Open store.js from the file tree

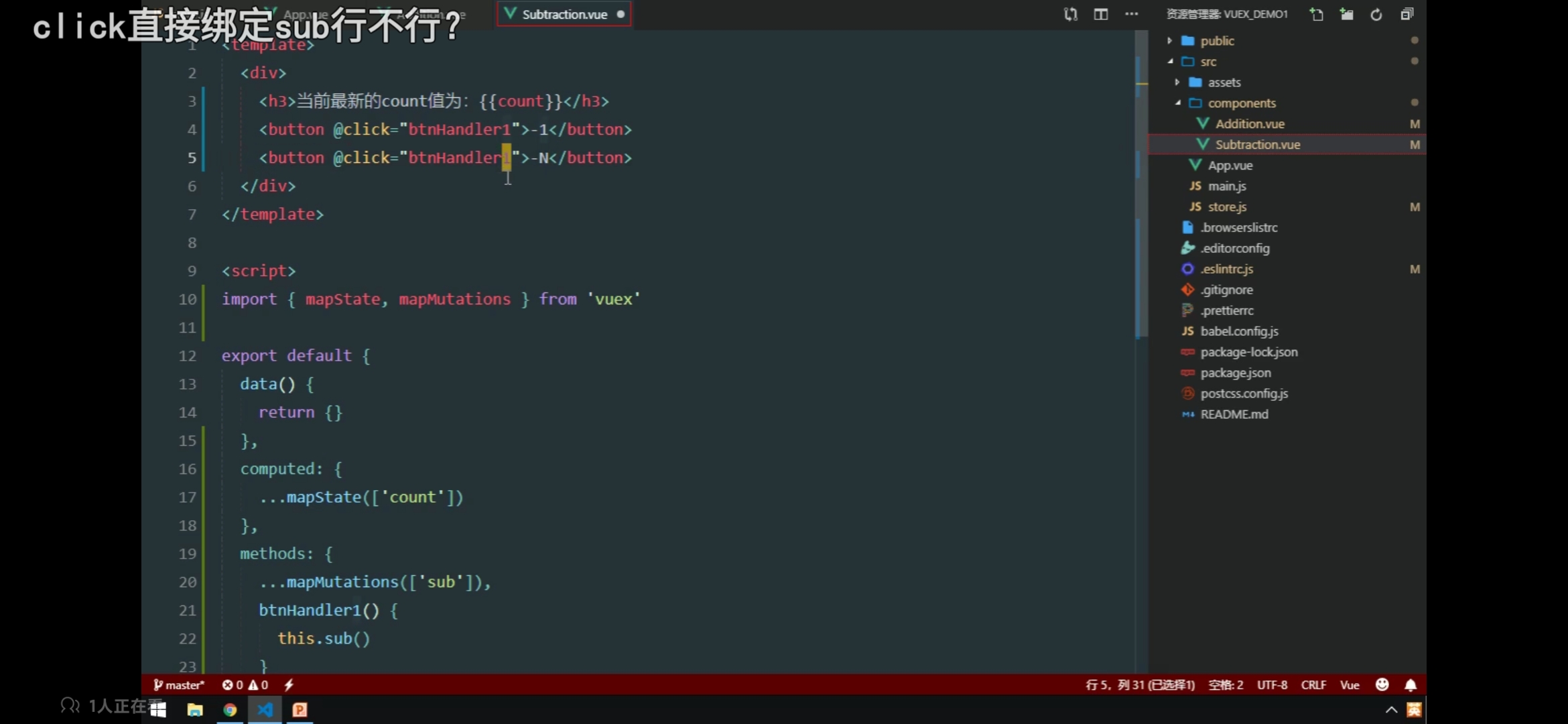pyautogui.click(x=1227, y=207)
